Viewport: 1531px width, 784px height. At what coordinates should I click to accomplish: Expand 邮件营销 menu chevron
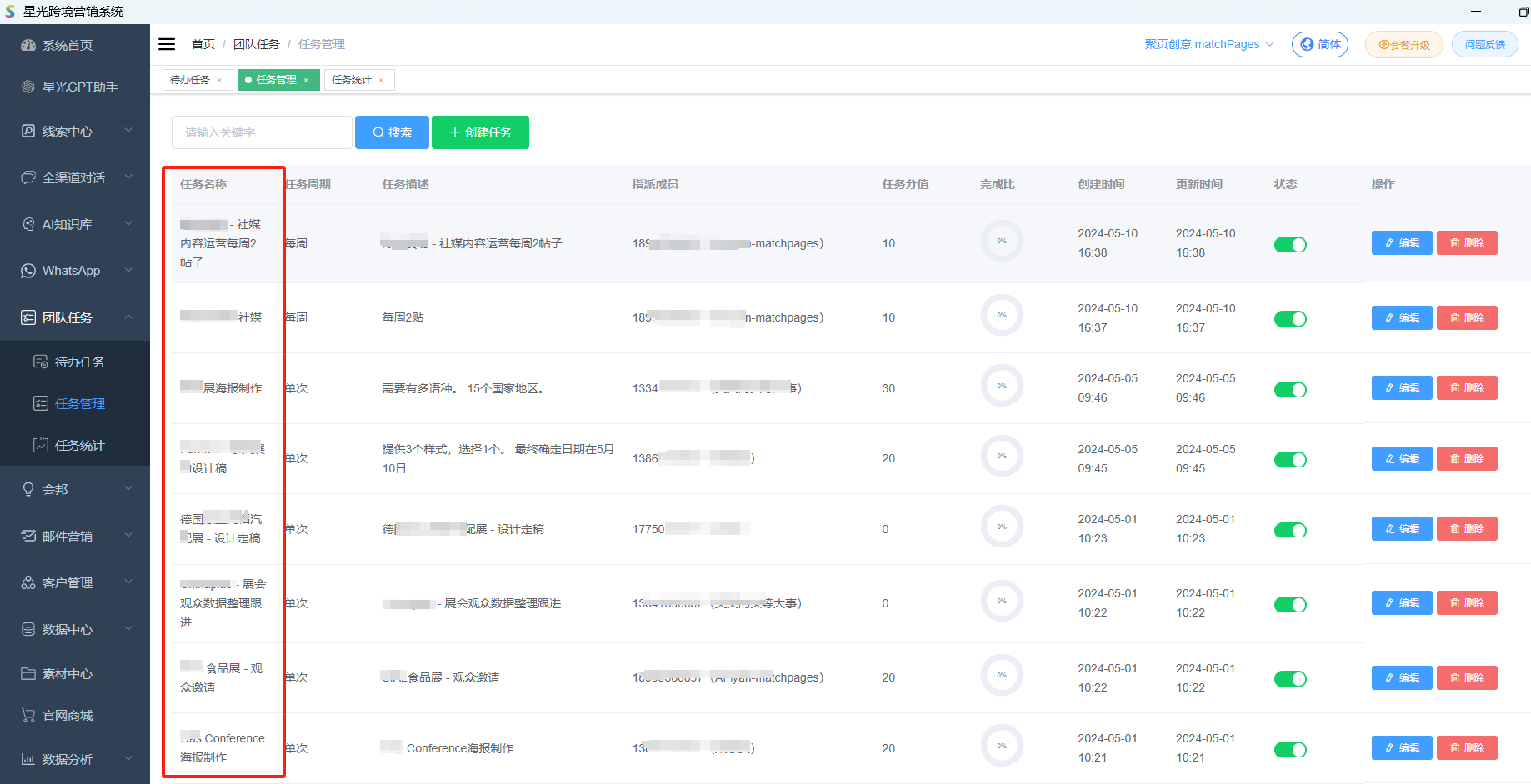pyautogui.click(x=128, y=536)
